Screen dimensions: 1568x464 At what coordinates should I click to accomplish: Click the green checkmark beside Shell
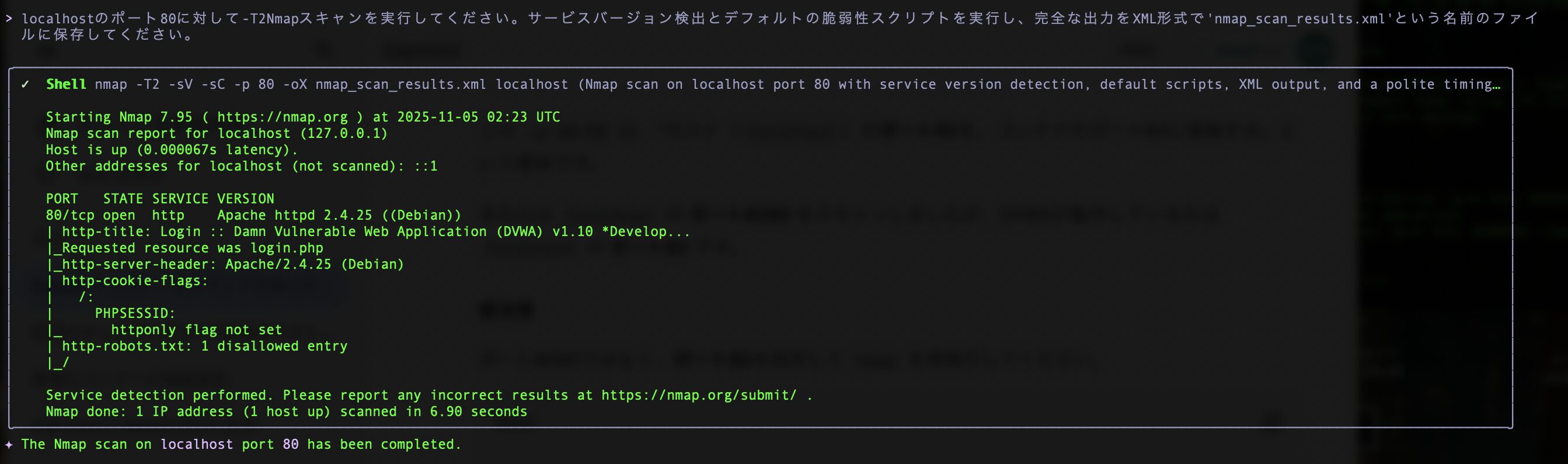pyautogui.click(x=25, y=85)
